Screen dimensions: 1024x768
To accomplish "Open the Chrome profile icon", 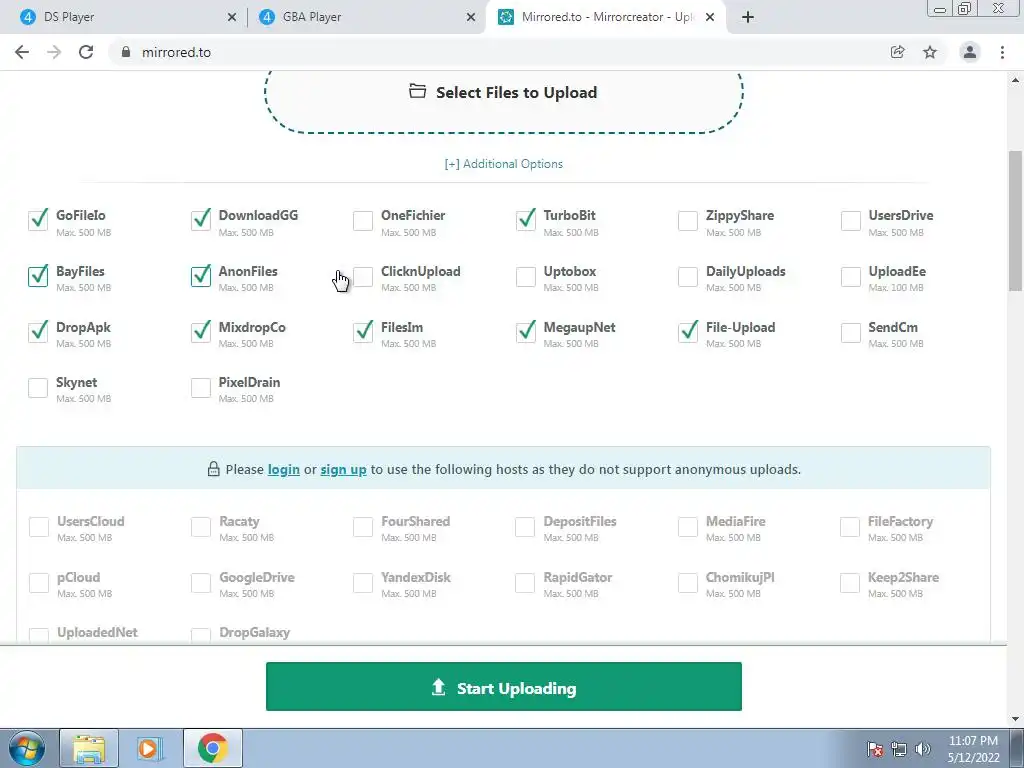I will (970, 52).
